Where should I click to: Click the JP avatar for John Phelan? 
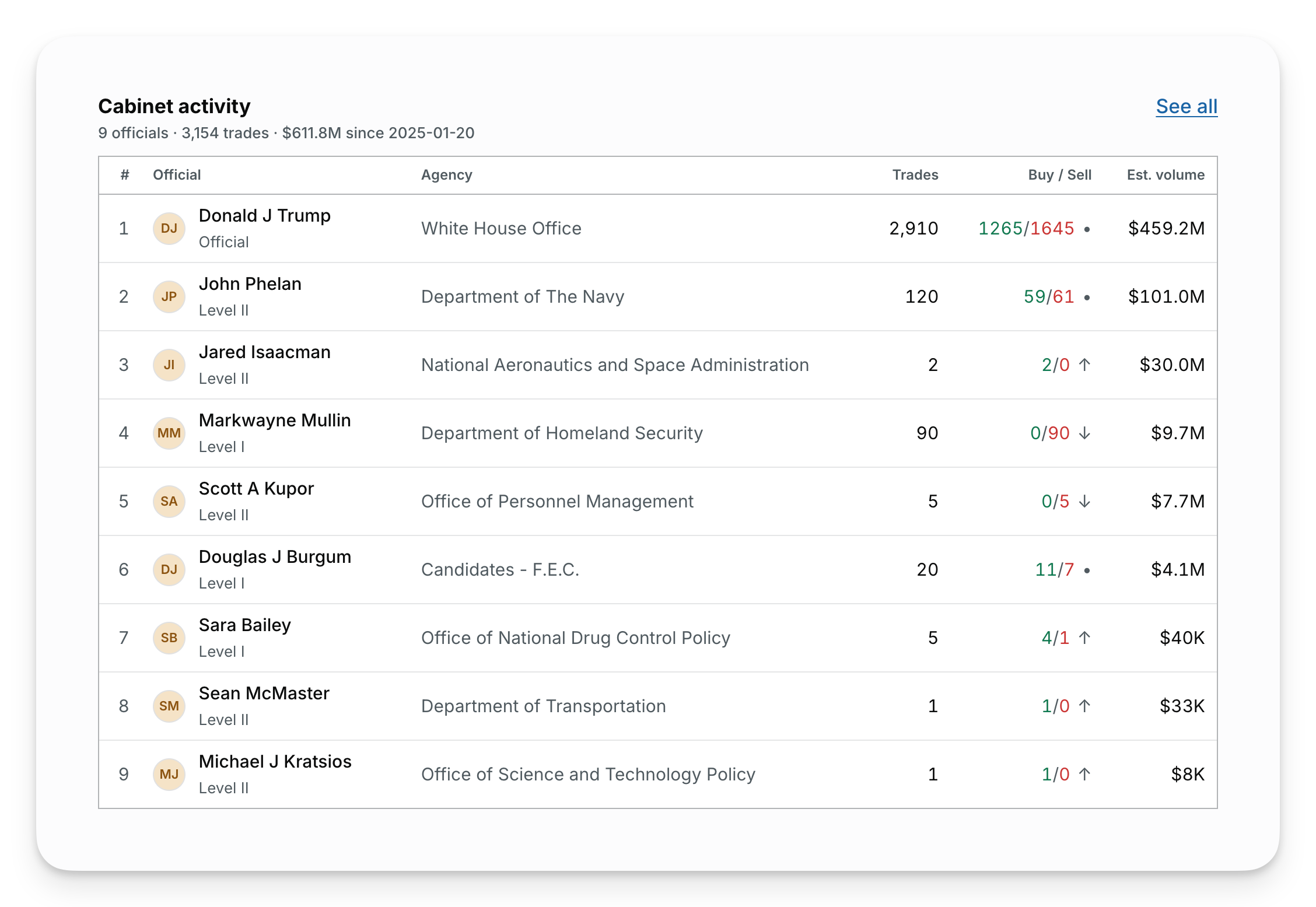pyautogui.click(x=169, y=297)
